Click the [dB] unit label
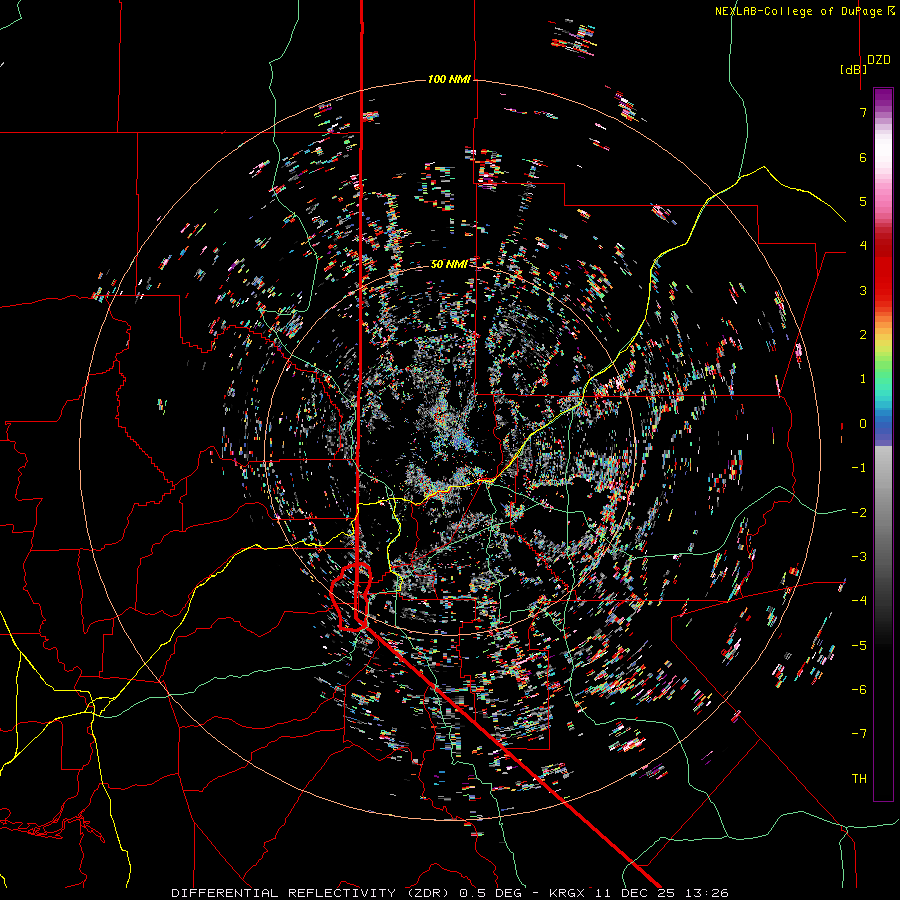Image resolution: width=900 pixels, height=900 pixels. (854, 69)
